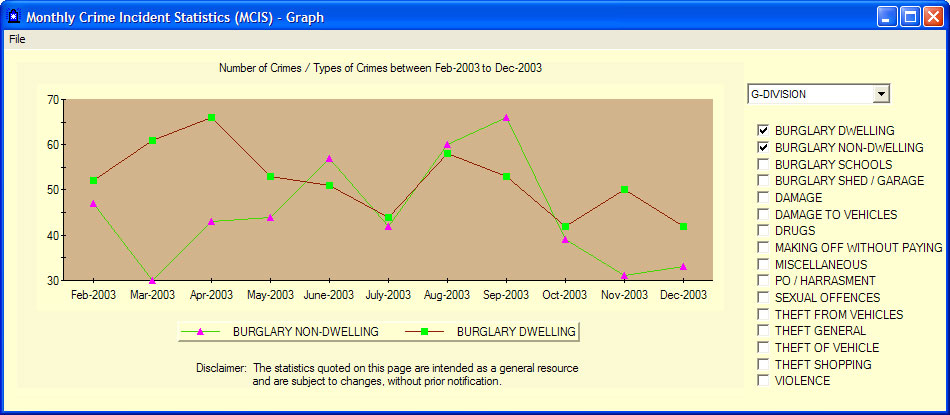This screenshot has height=415, width=950.
Task: Uncheck the BURGLARY DWELLING checkbox
Action: [764, 131]
